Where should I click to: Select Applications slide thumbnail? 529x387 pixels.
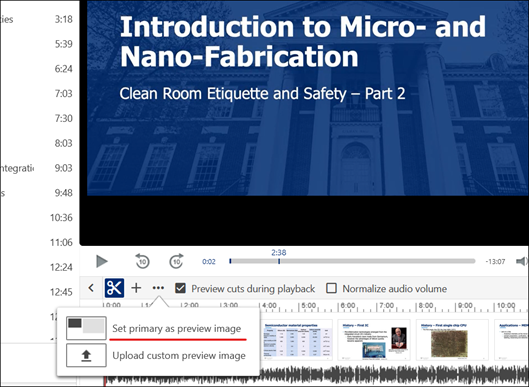coord(512,340)
